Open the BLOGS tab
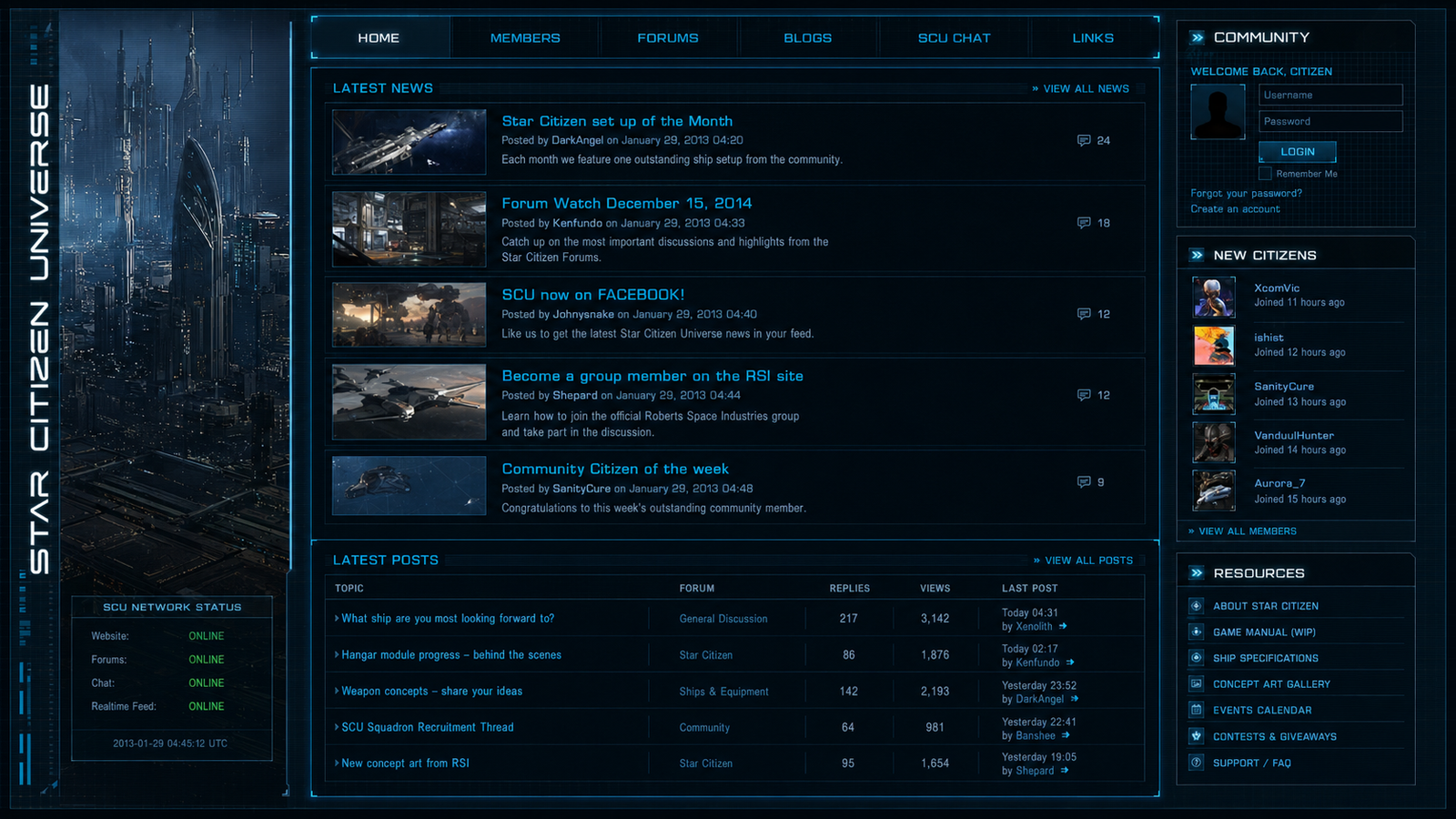The height and width of the screenshot is (819, 1456). tap(808, 37)
